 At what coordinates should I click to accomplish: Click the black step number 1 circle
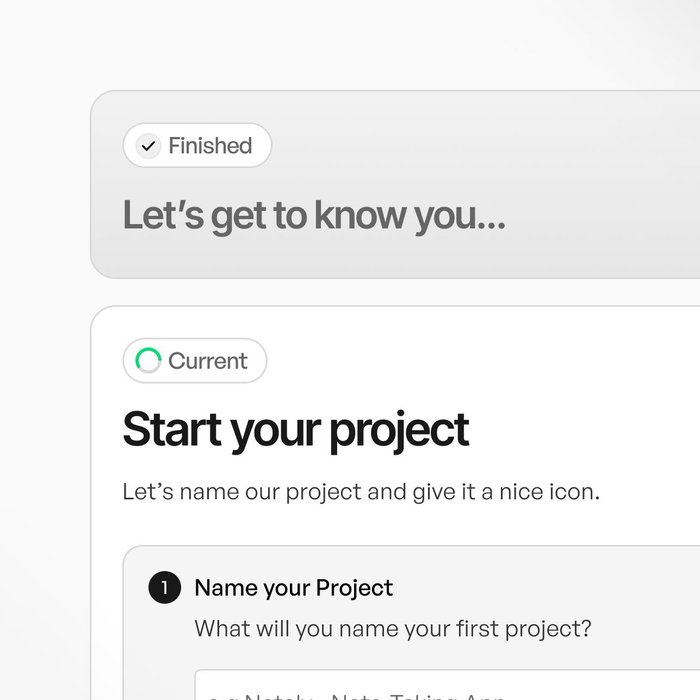pyautogui.click(x=164, y=588)
